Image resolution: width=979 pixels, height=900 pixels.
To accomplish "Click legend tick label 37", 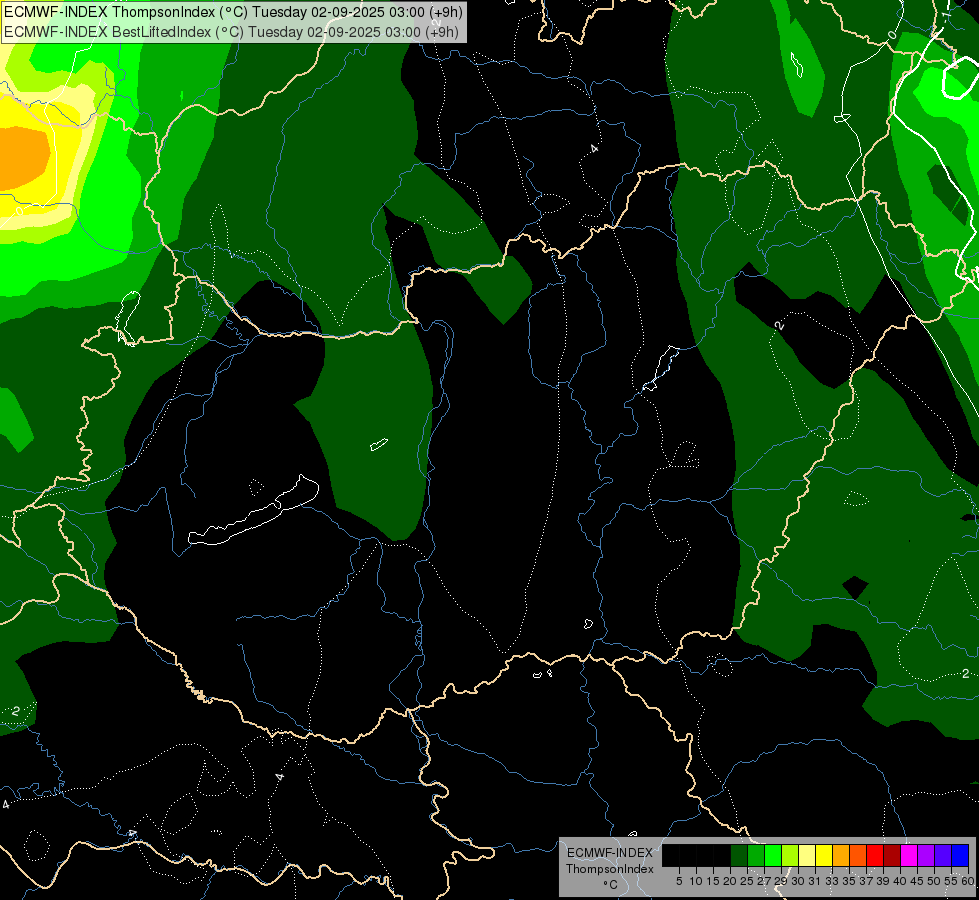I will (x=867, y=881).
